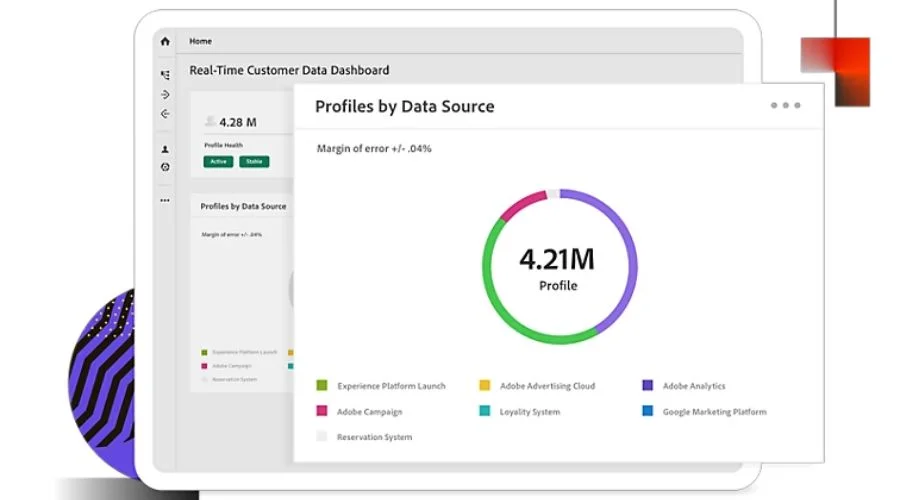Click Google Marketing Platform legend label
This screenshot has width=900, height=500.
pyautogui.click(x=715, y=412)
